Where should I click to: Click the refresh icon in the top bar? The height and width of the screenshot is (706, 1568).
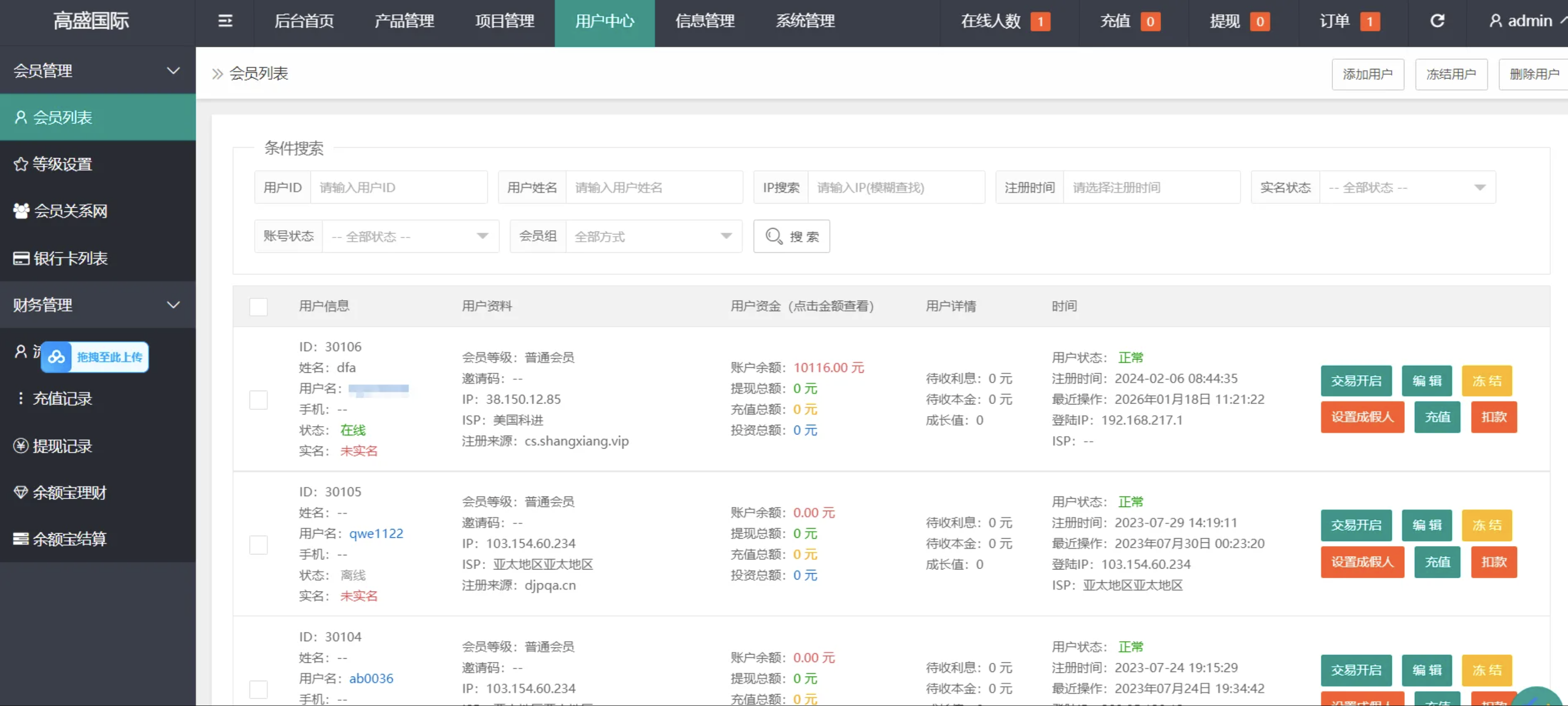pos(1438,21)
